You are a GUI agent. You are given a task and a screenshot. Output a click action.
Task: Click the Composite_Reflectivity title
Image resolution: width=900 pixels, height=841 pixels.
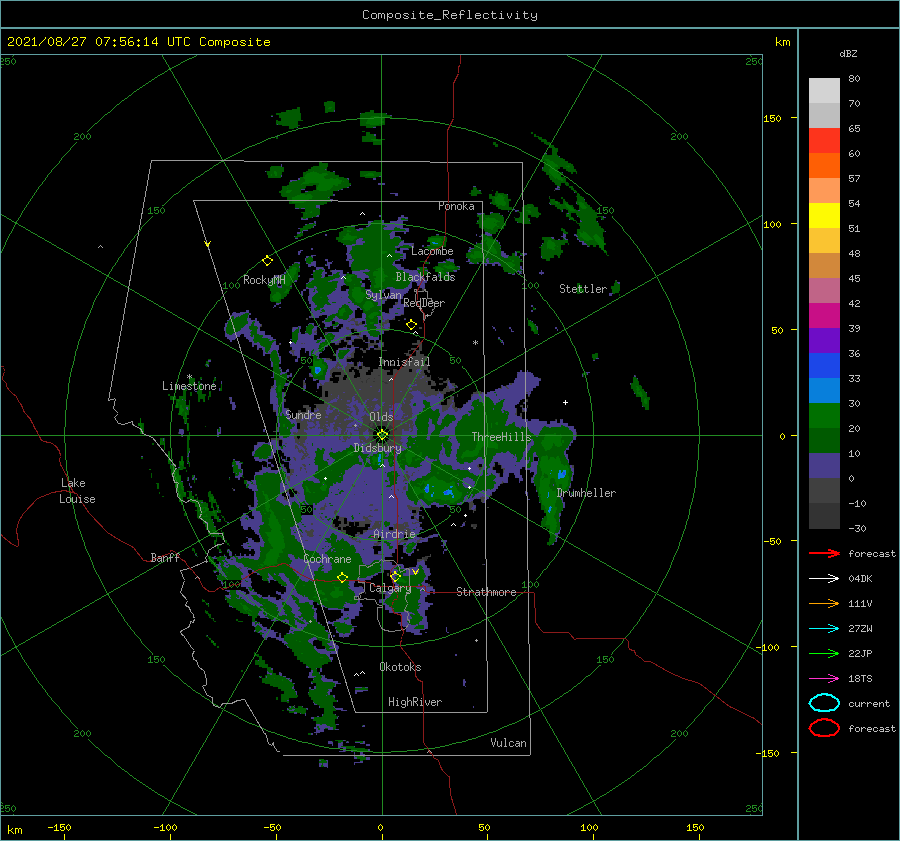[x=450, y=15]
